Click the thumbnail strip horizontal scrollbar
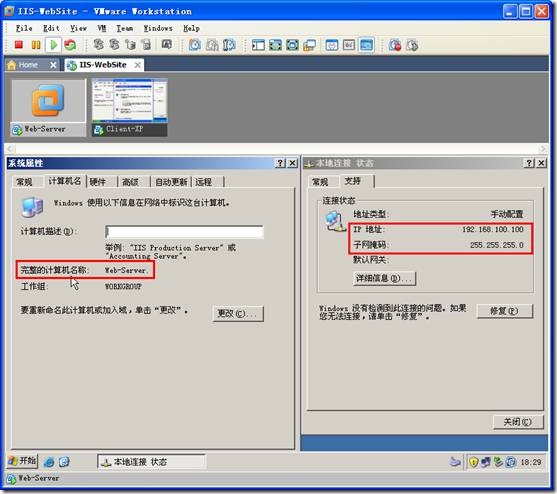 (276, 148)
